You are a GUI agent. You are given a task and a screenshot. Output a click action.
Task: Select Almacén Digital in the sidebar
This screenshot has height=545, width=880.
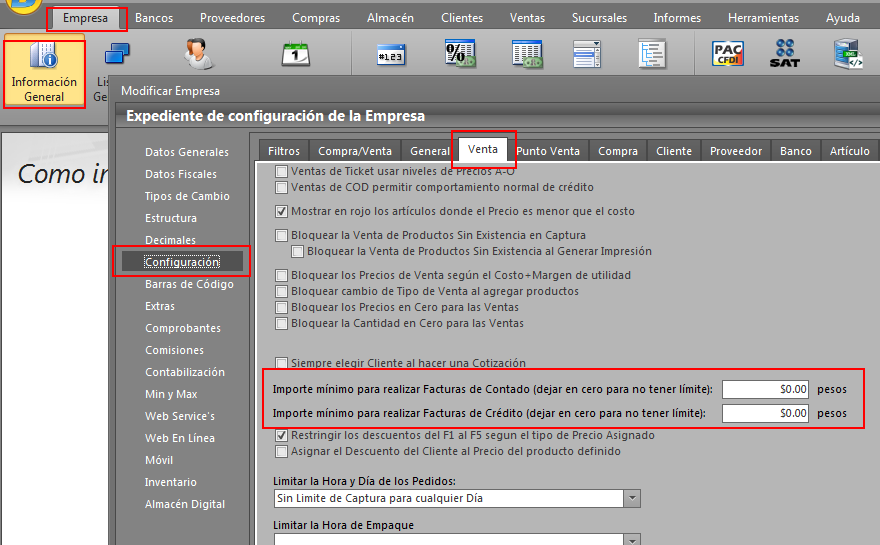click(x=185, y=504)
